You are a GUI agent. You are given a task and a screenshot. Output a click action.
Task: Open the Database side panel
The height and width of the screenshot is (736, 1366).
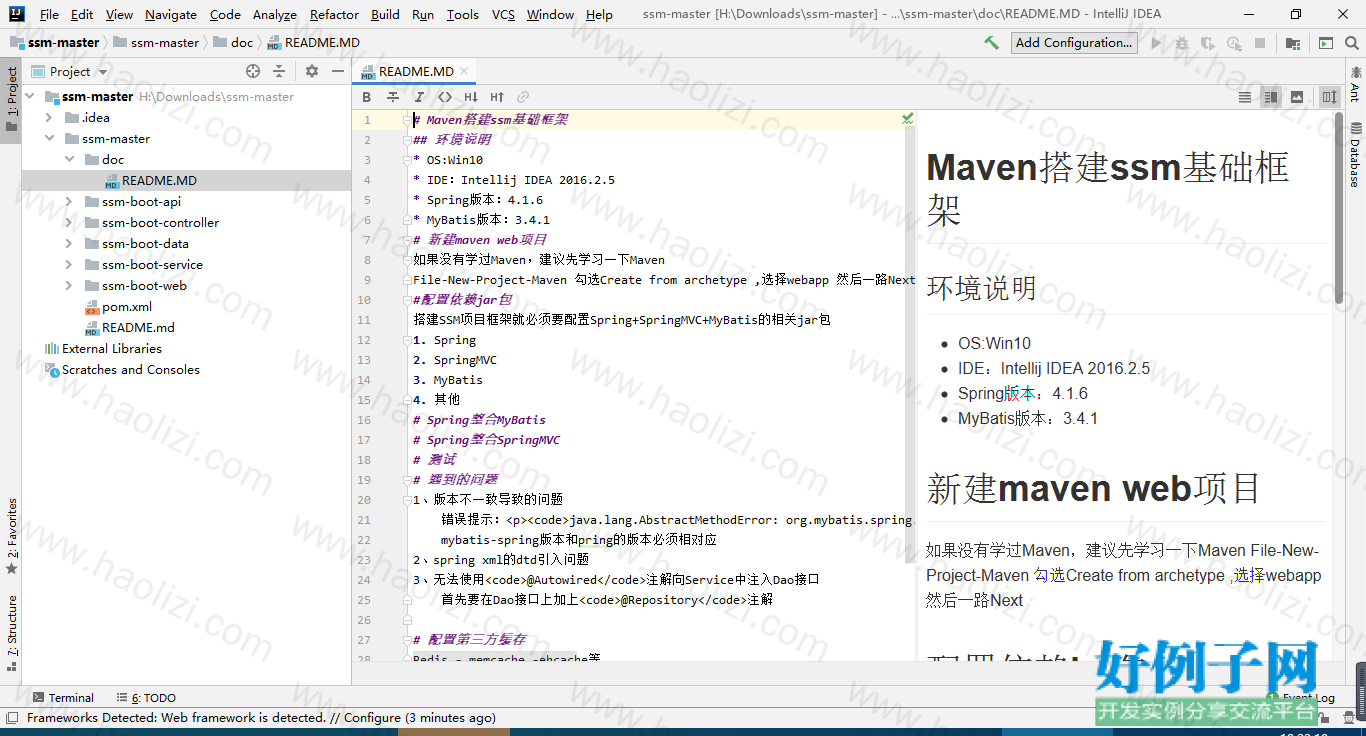1356,154
